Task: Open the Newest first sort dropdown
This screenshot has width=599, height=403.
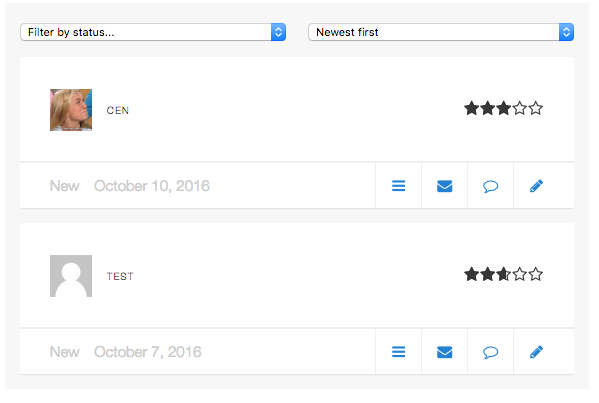Action: pos(441,32)
